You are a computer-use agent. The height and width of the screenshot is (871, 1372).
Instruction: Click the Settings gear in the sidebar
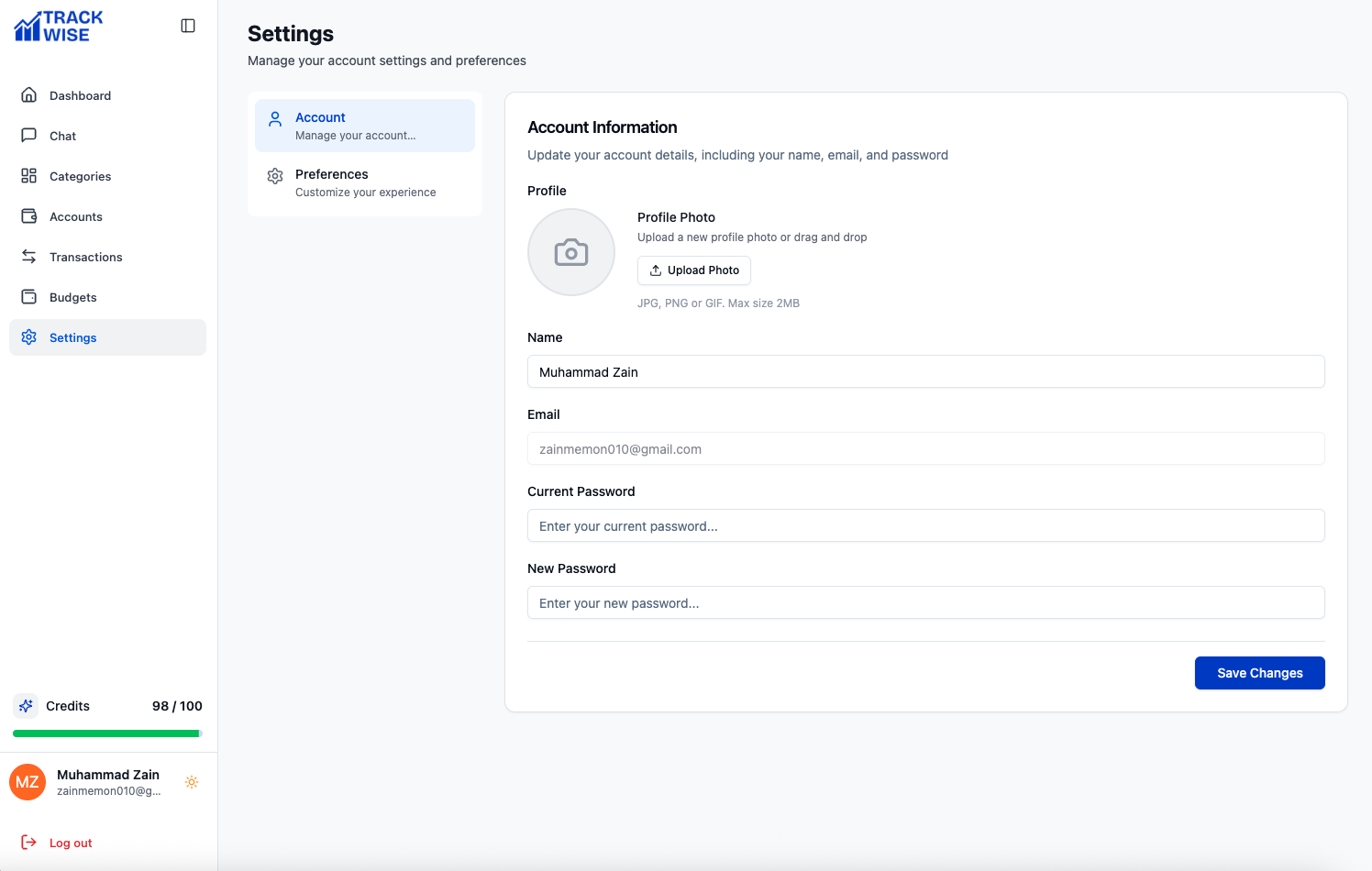pos(29,337)
